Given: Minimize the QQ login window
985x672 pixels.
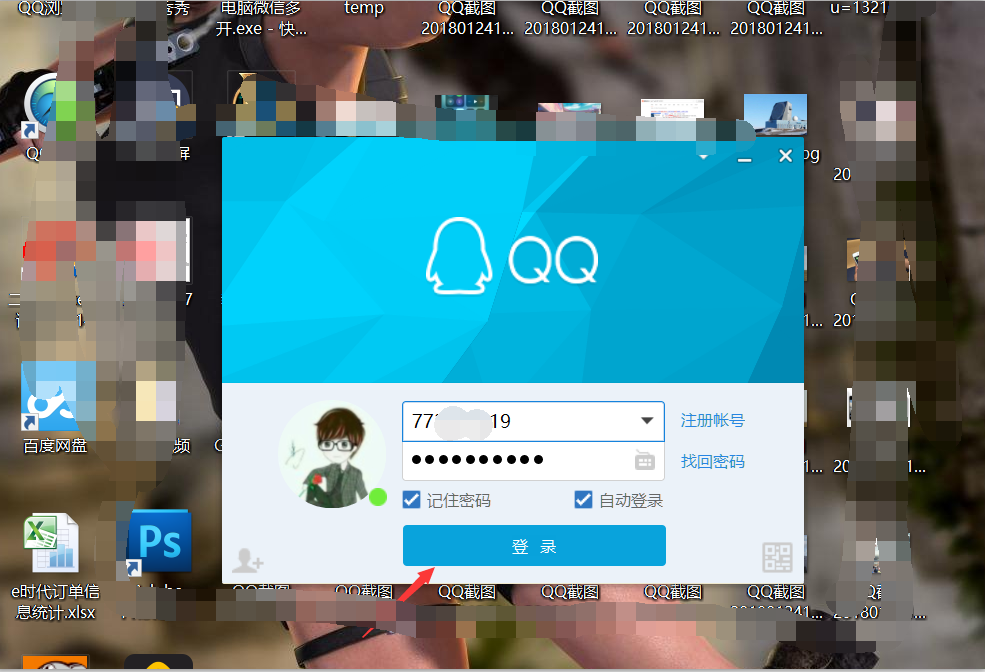Looking at the screenshot, I should point(744,160).
